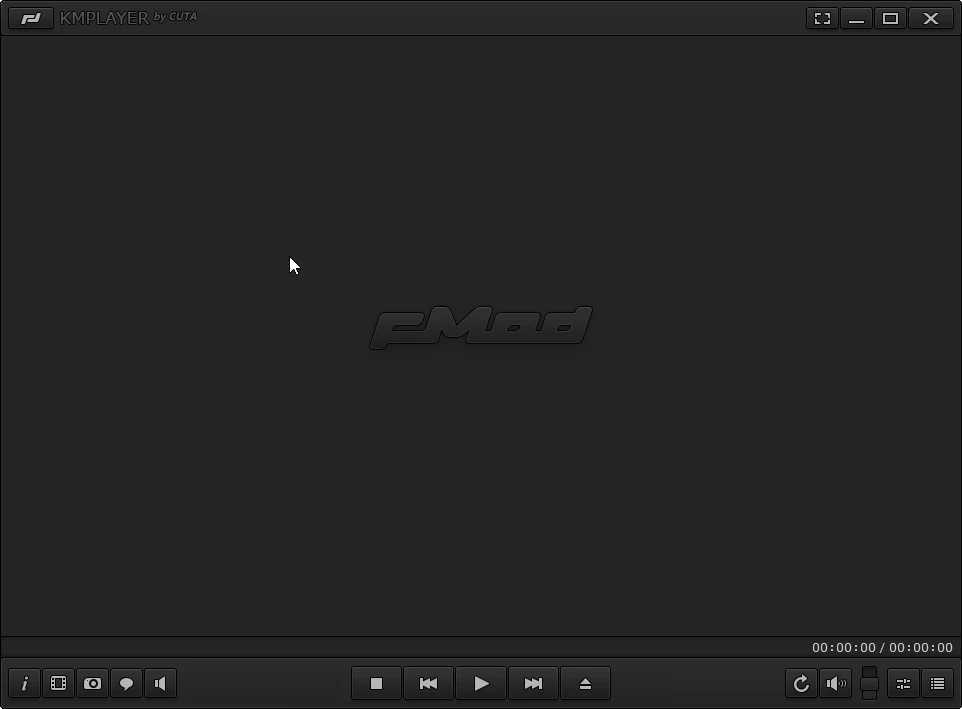Screen dimensions: 962x709
Task: Adjust the volume slider knob
Action: click(x=869, y=684)
